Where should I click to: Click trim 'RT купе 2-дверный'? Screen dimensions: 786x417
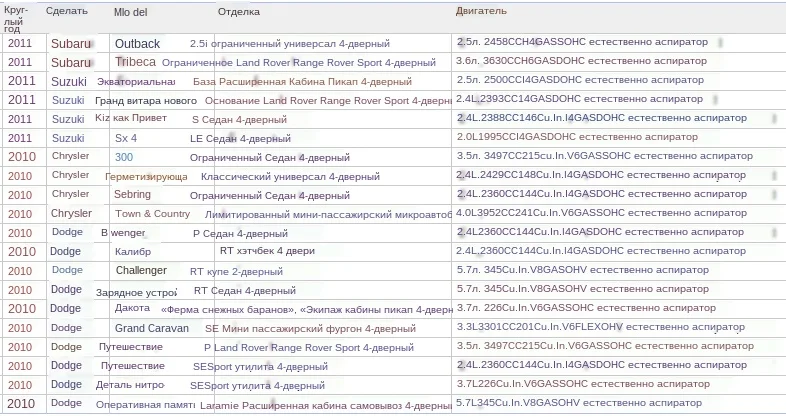tap(236, 272)
